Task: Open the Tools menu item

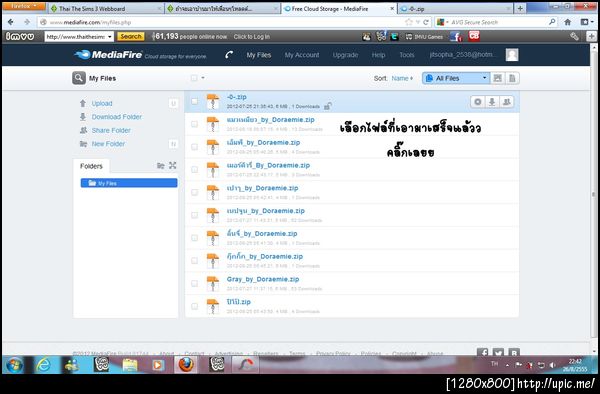Action: [x=407, y=55]
